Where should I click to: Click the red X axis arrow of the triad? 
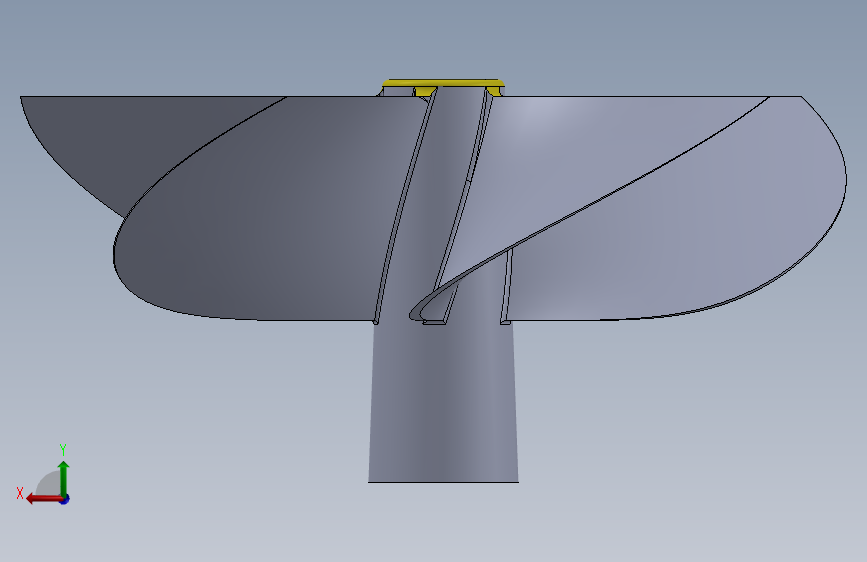click(44, 499)
